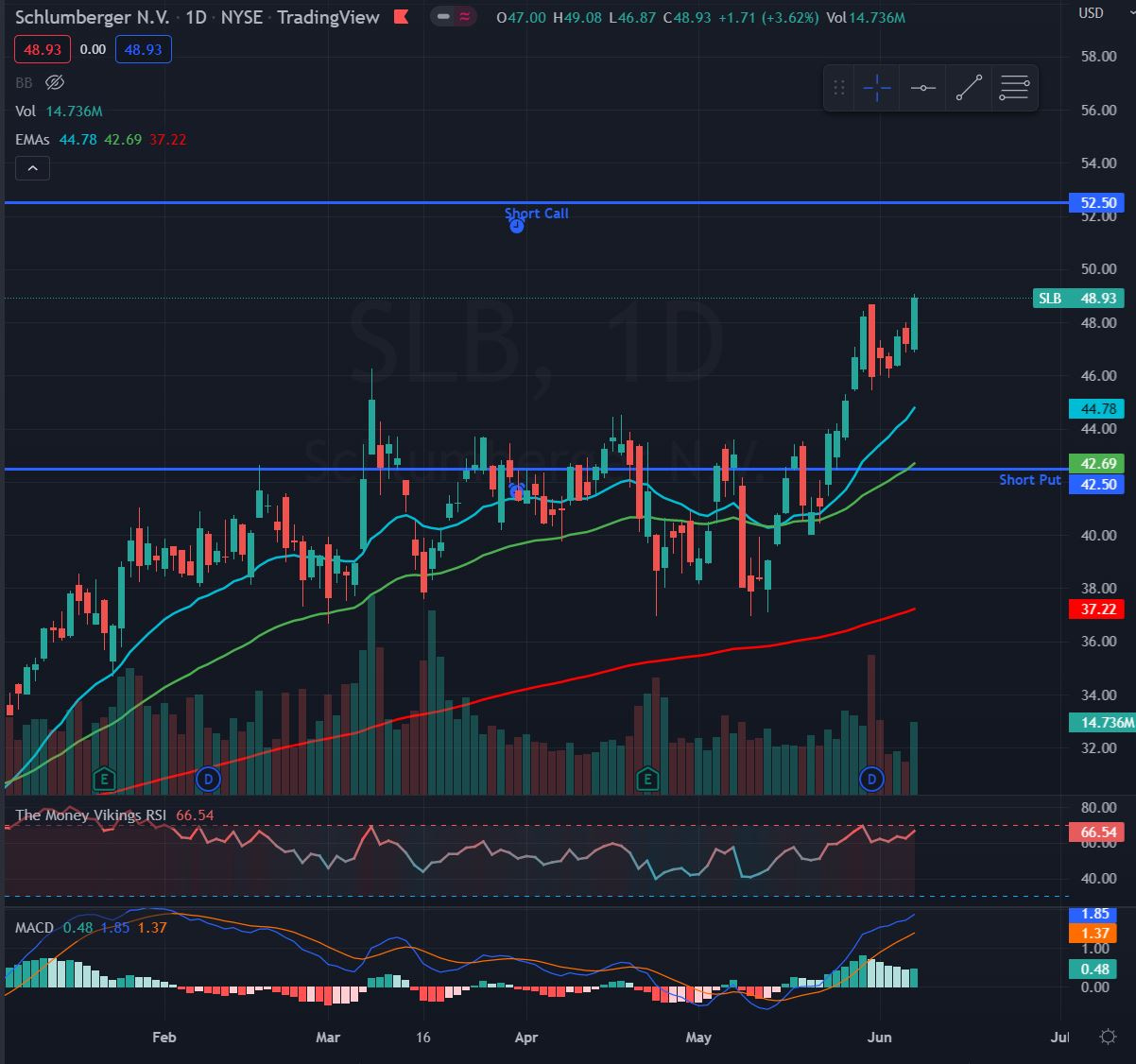Click the 42.50 price line label

tap(1097, 484)
